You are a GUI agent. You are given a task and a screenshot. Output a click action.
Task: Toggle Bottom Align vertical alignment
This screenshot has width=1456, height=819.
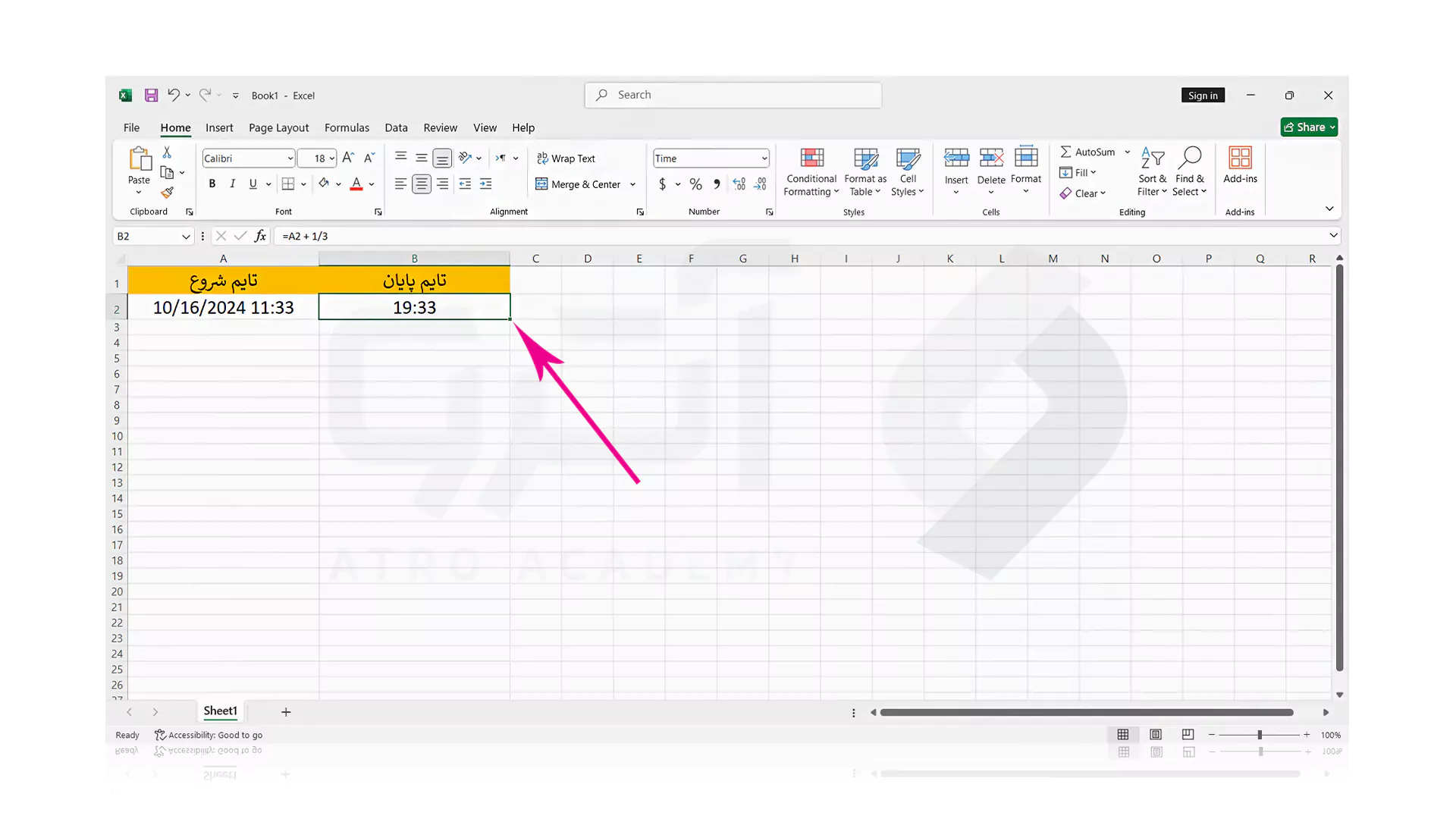click(442, 158)
